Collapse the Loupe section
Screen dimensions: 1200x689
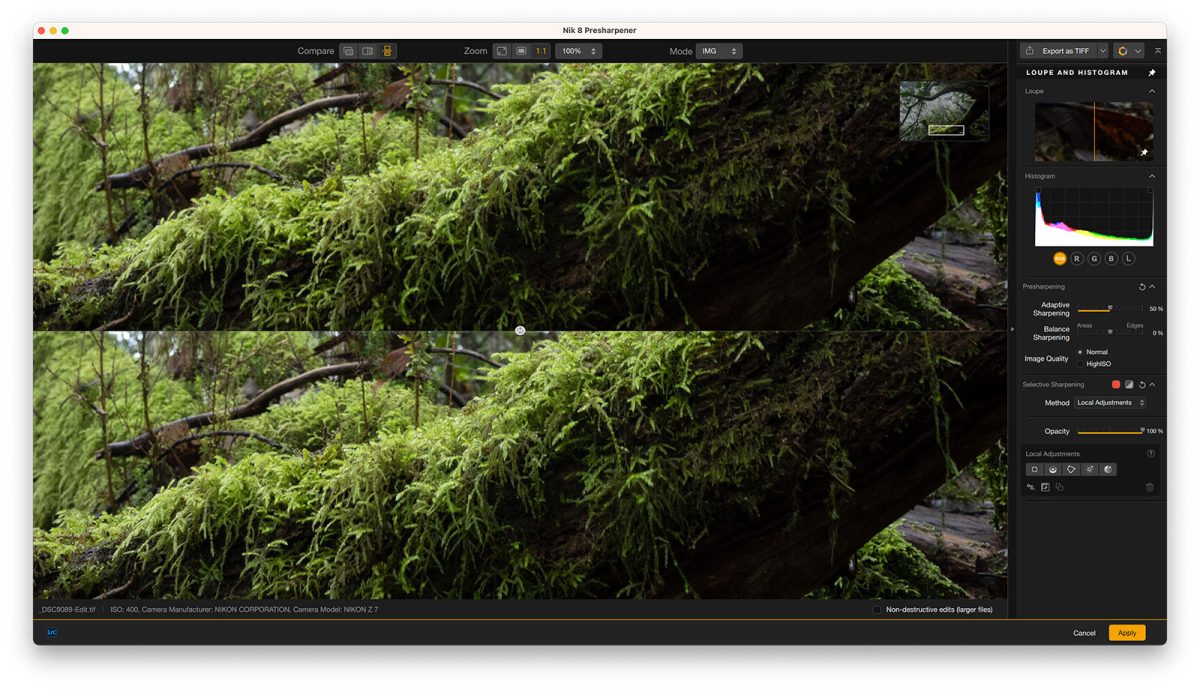click(1151, 91)
